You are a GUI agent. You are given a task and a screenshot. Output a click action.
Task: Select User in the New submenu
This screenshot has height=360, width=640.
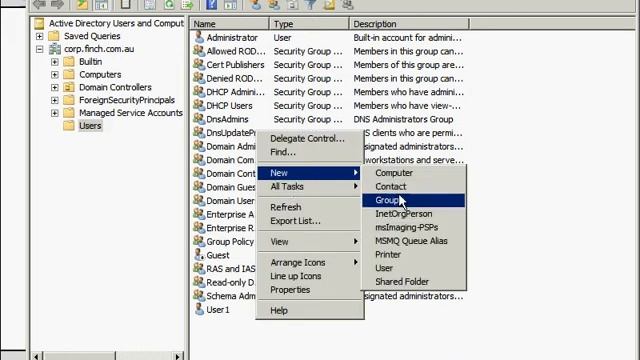413,268
